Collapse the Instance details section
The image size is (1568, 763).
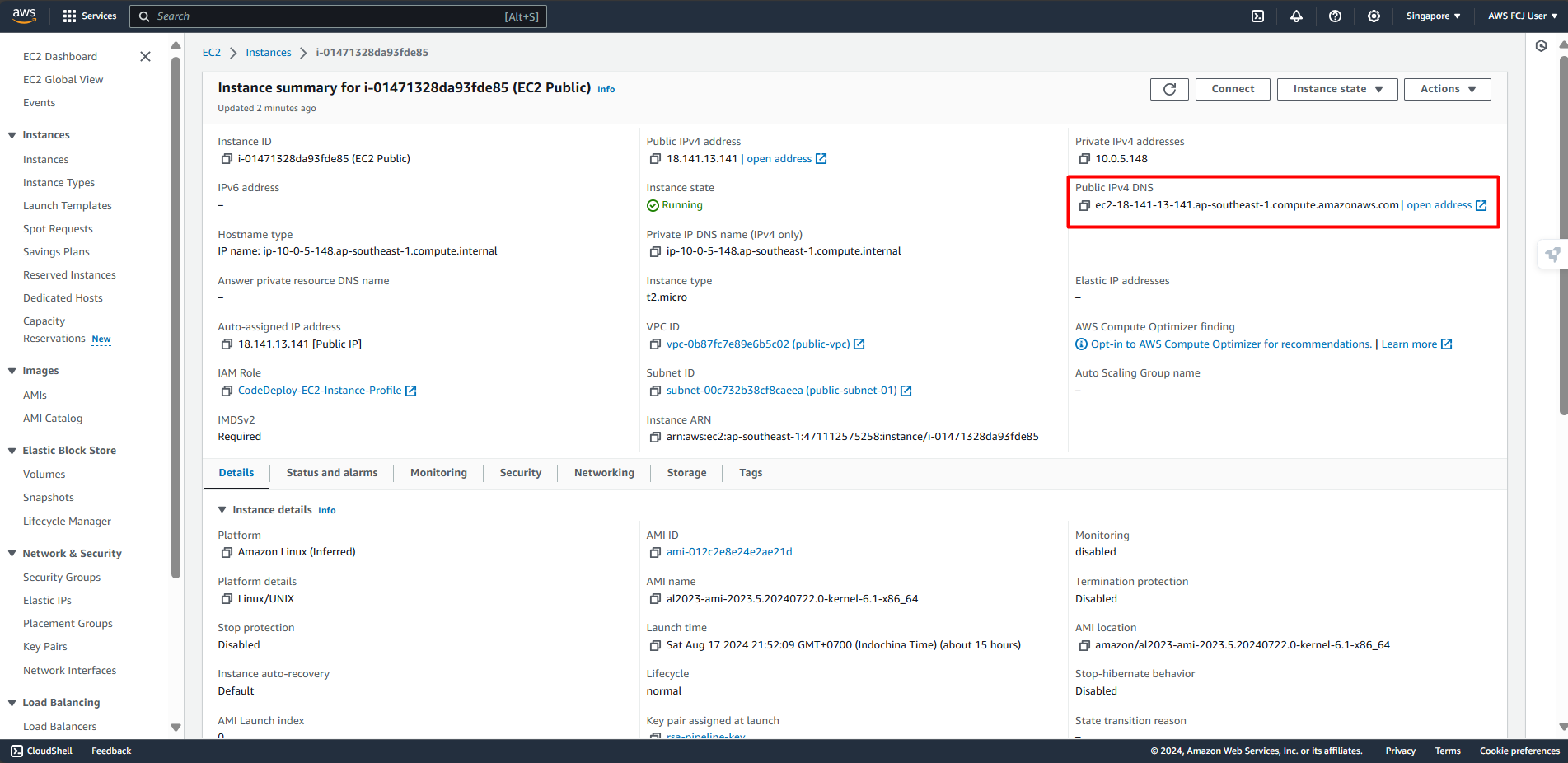[222, 510]
